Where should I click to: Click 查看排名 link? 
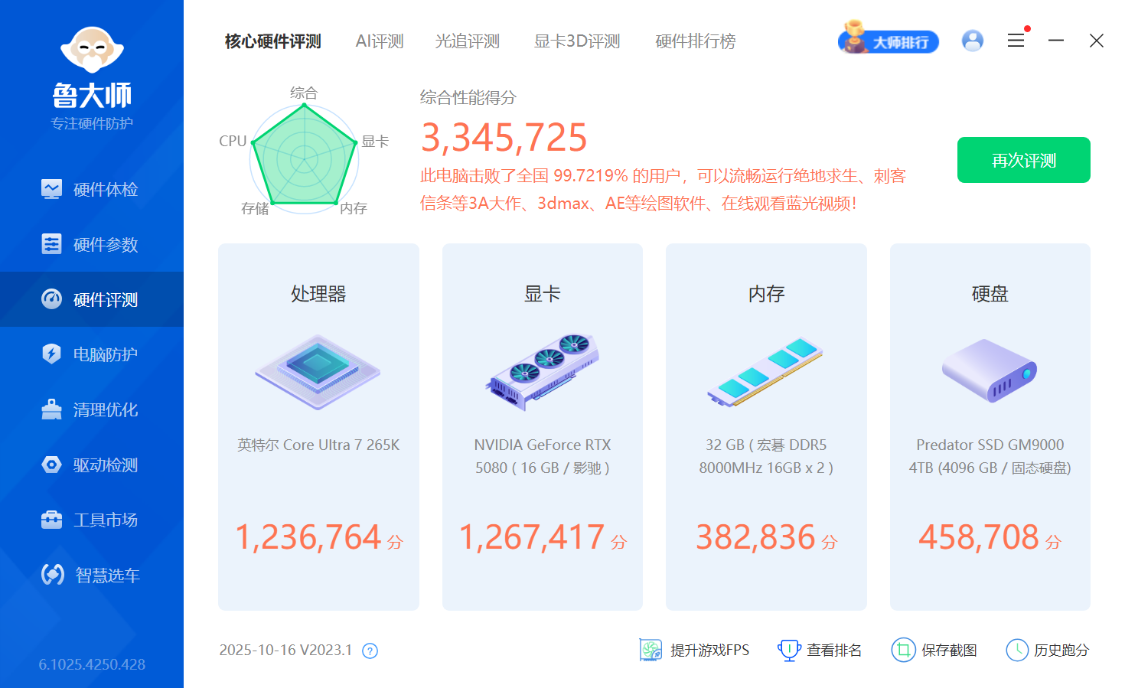(x=834, y=650)
